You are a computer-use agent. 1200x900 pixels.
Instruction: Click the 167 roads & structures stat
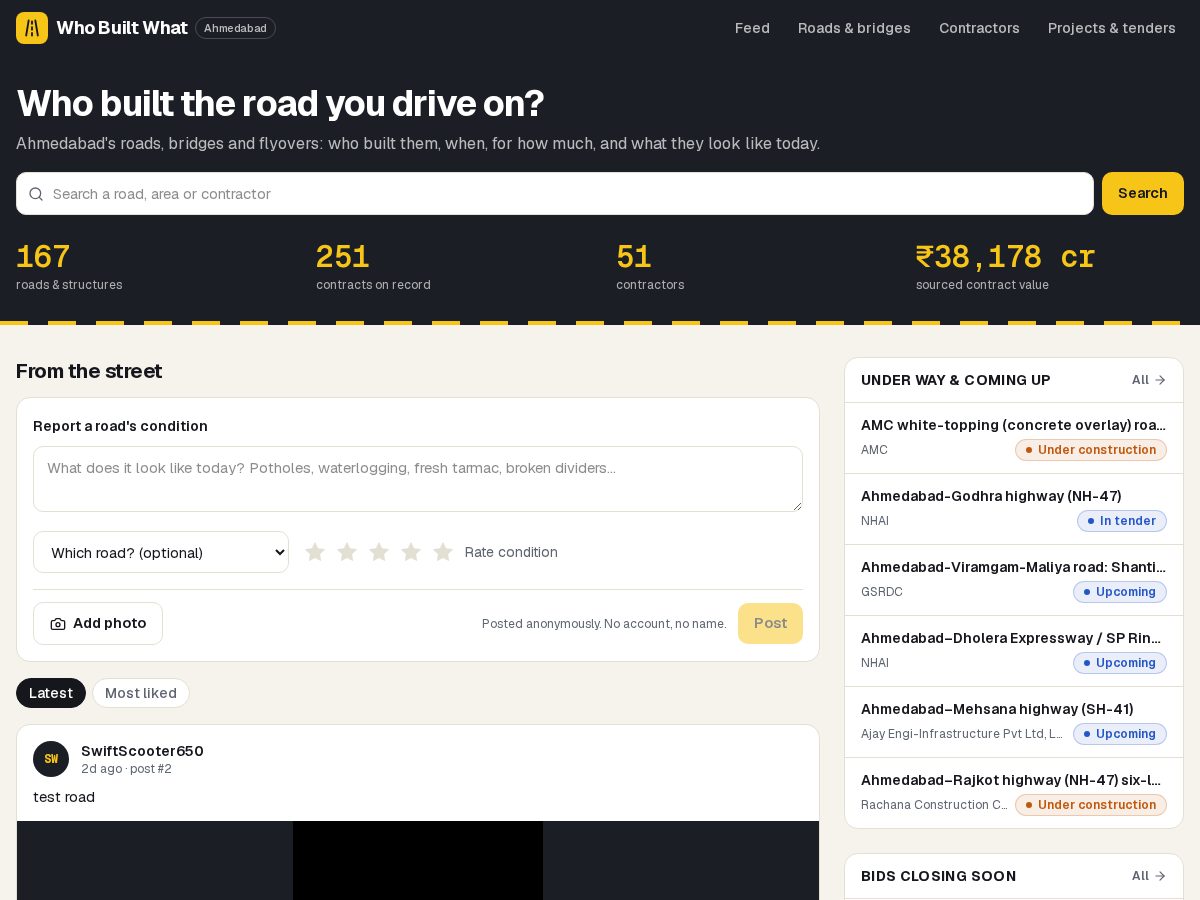pos(69,267)
